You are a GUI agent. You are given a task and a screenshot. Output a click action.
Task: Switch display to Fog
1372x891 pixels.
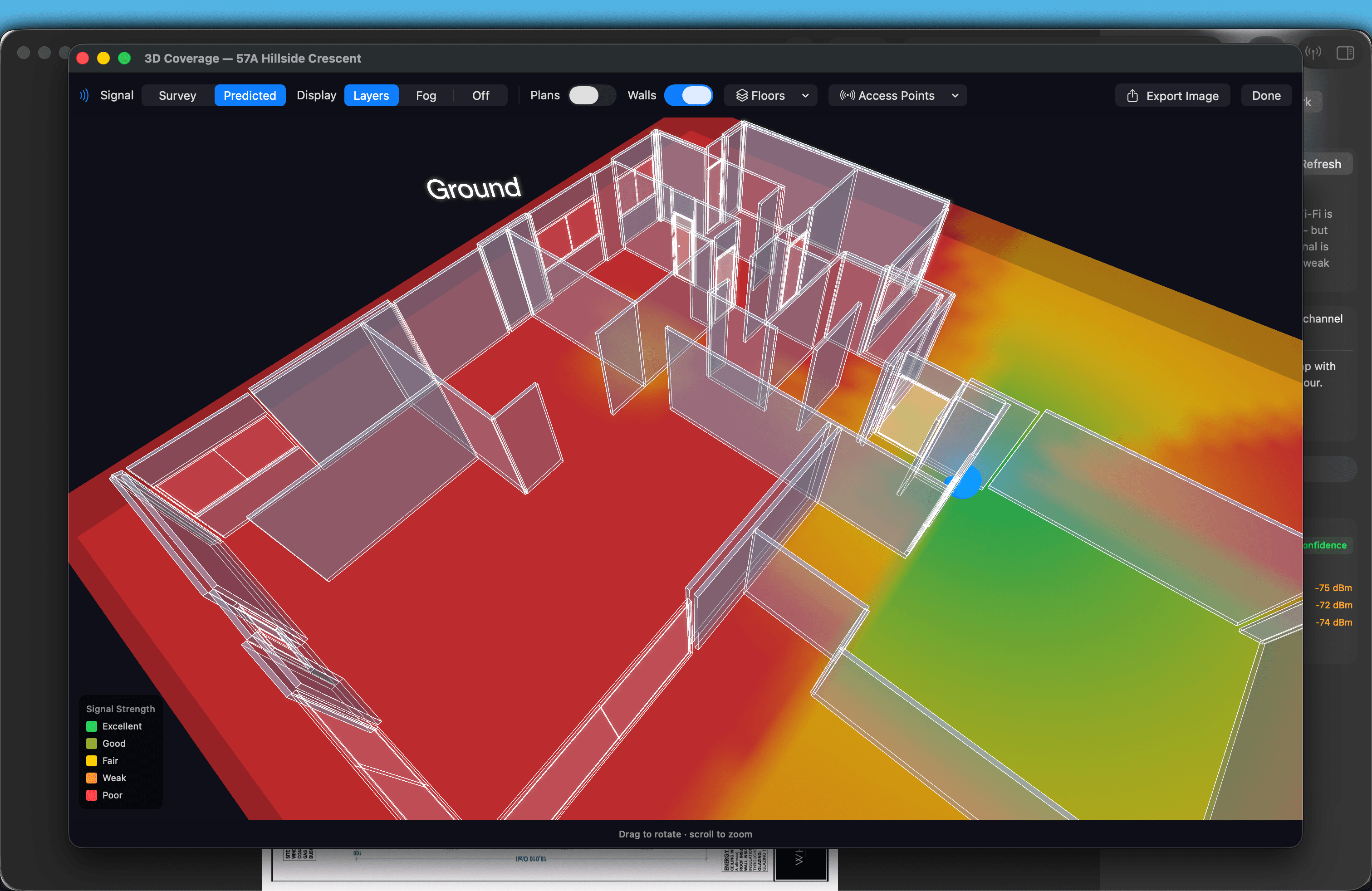click(426, 95)
